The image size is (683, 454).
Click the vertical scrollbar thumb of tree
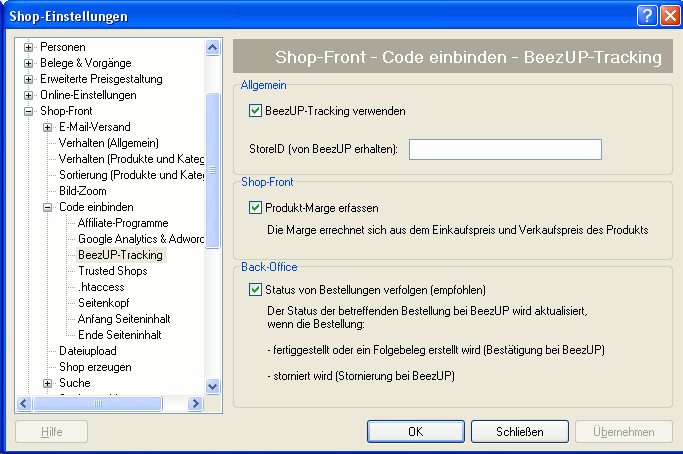[213, 170]
